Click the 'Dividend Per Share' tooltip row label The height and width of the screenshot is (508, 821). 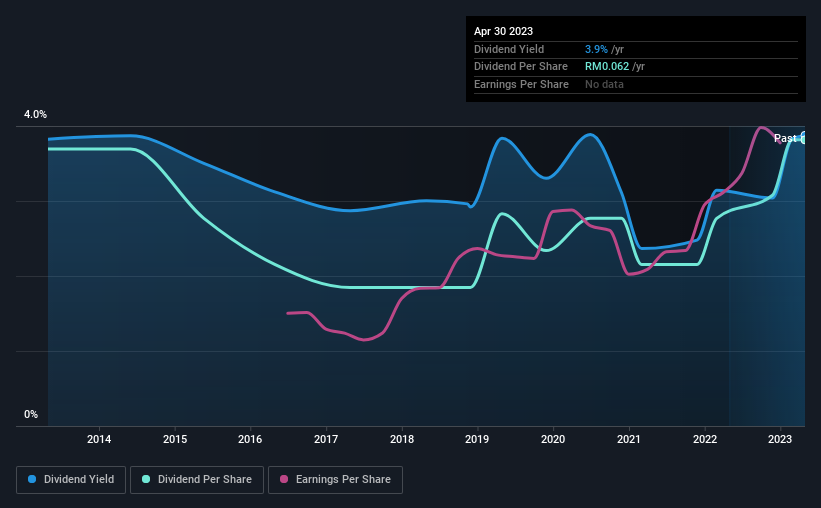[520, 67]
